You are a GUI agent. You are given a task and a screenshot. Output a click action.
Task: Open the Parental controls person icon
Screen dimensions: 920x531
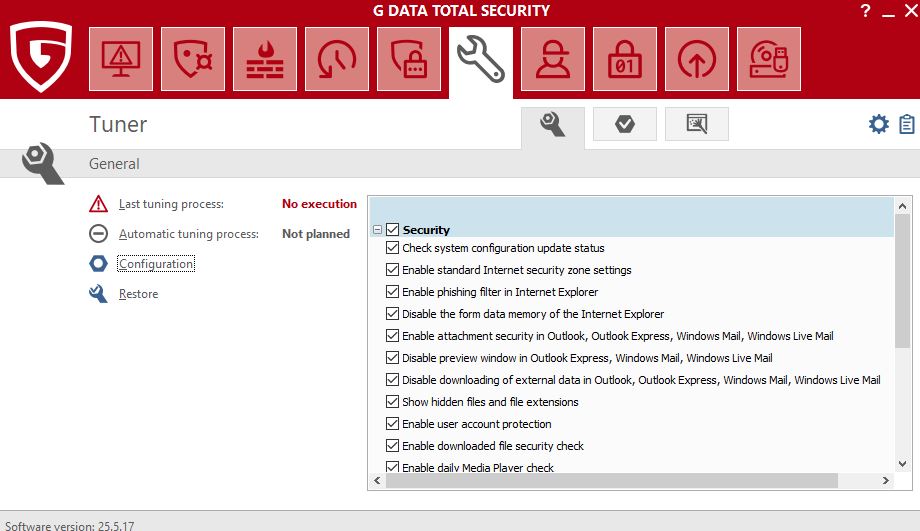[553, 59]
